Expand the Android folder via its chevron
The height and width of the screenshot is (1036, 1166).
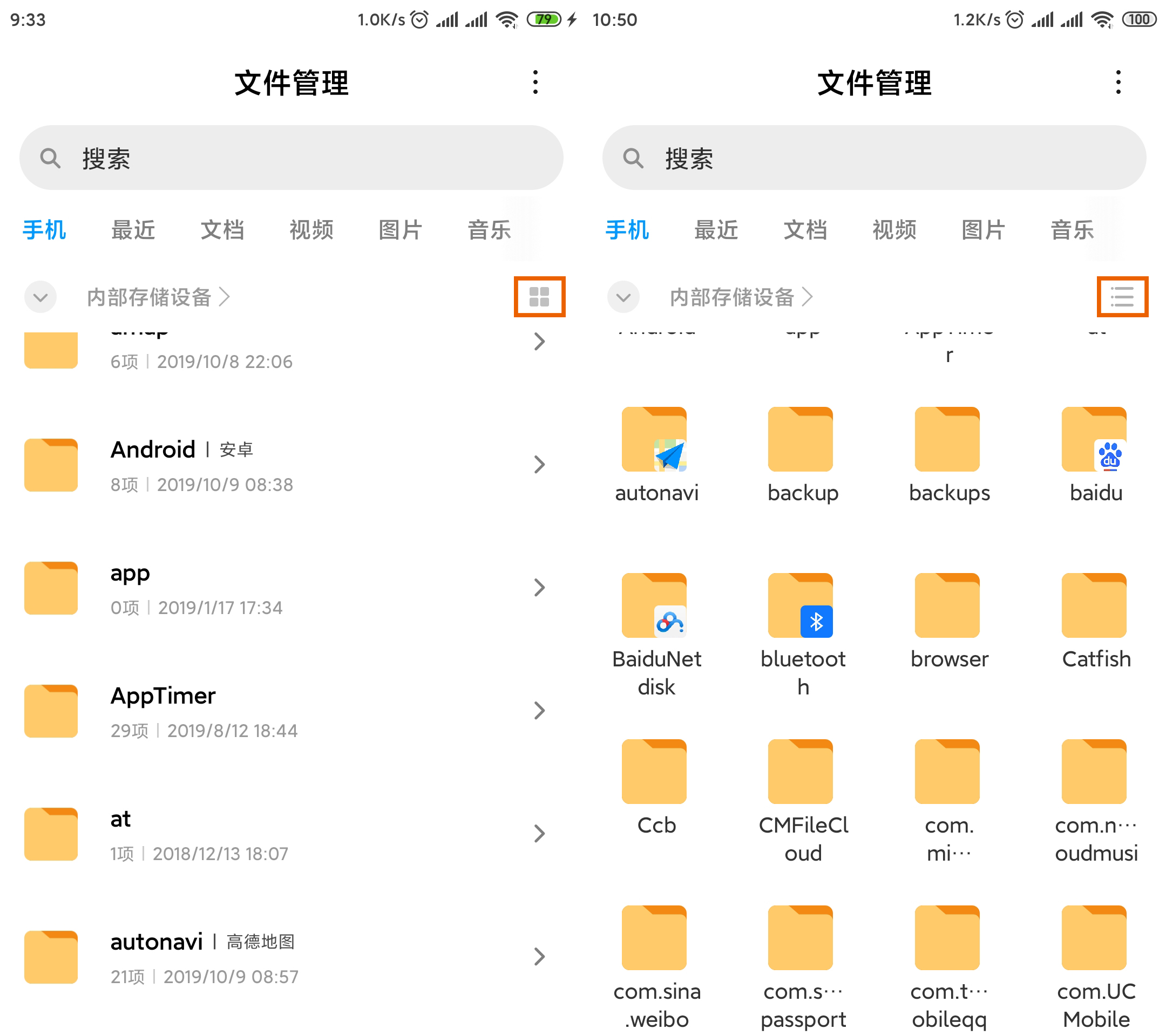[540, 465]
